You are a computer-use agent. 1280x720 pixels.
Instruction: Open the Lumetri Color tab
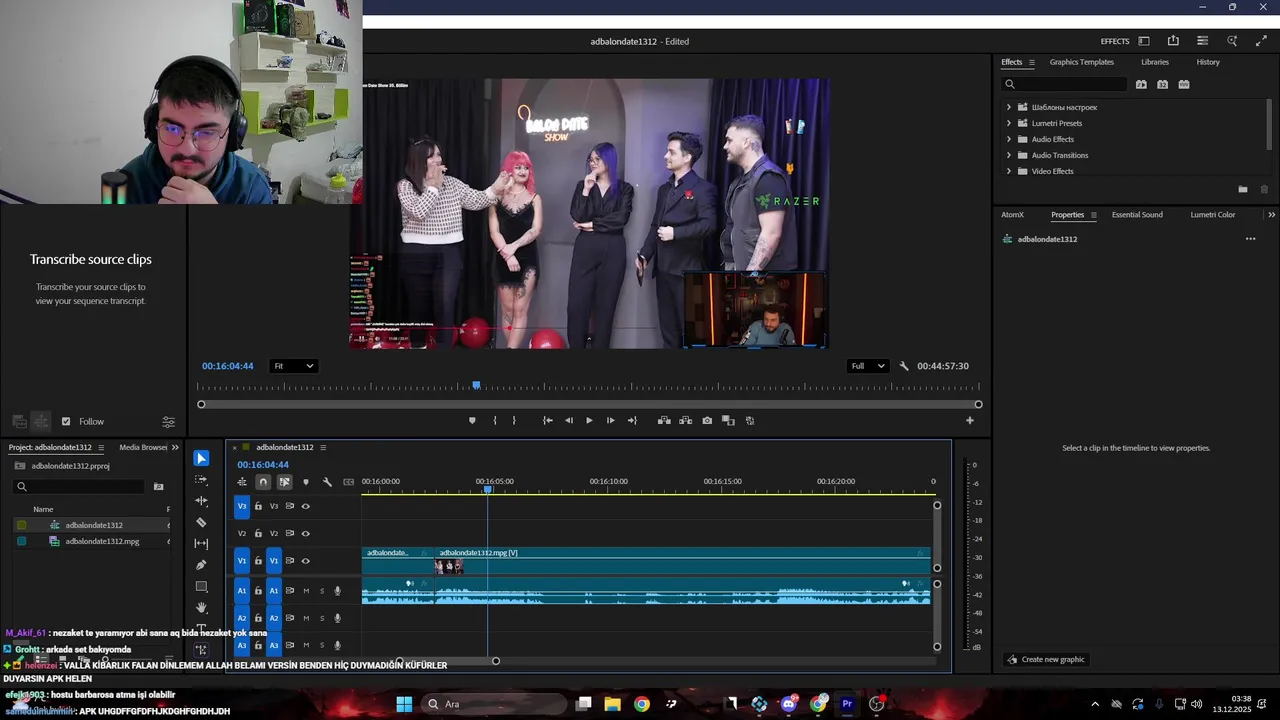click(1212, 215)
